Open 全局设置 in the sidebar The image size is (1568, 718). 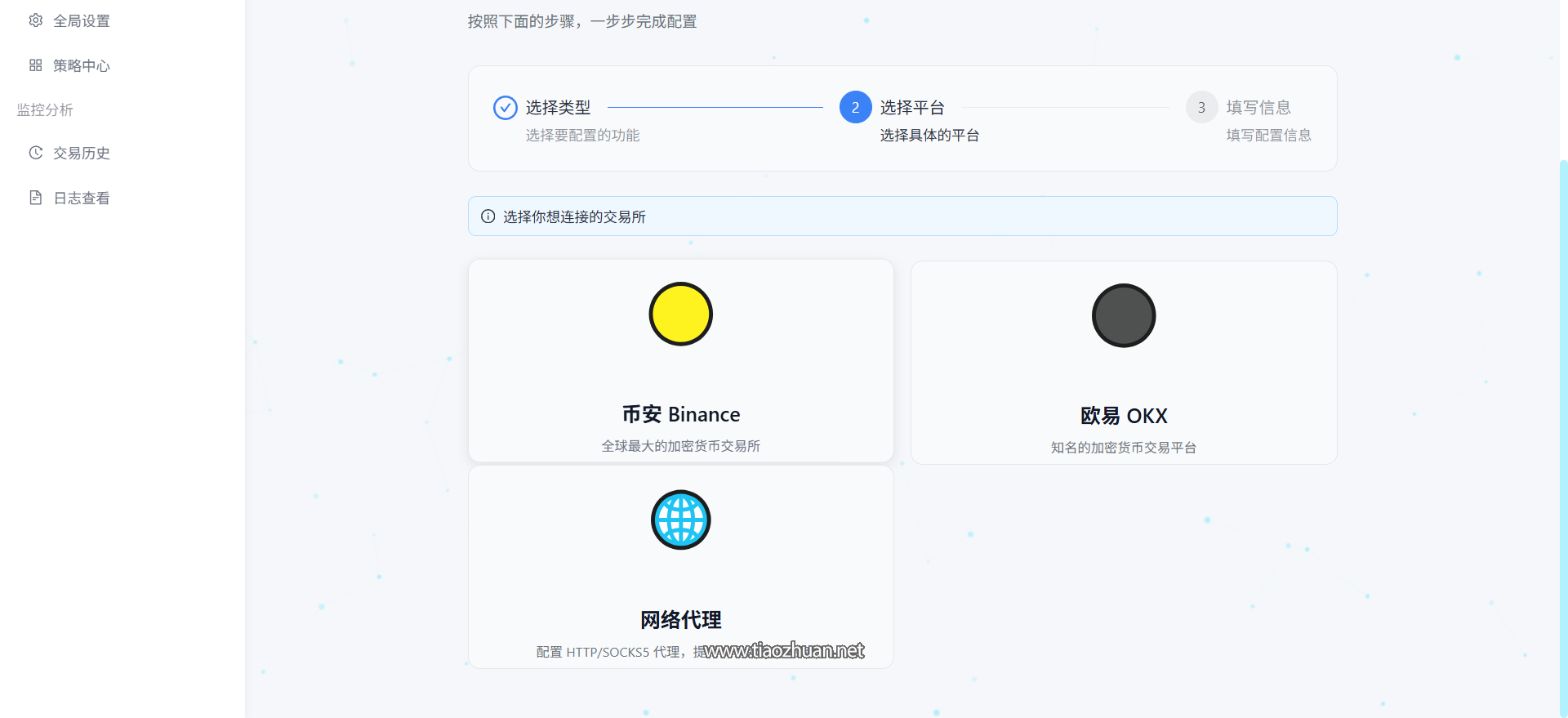pos(81,21)
